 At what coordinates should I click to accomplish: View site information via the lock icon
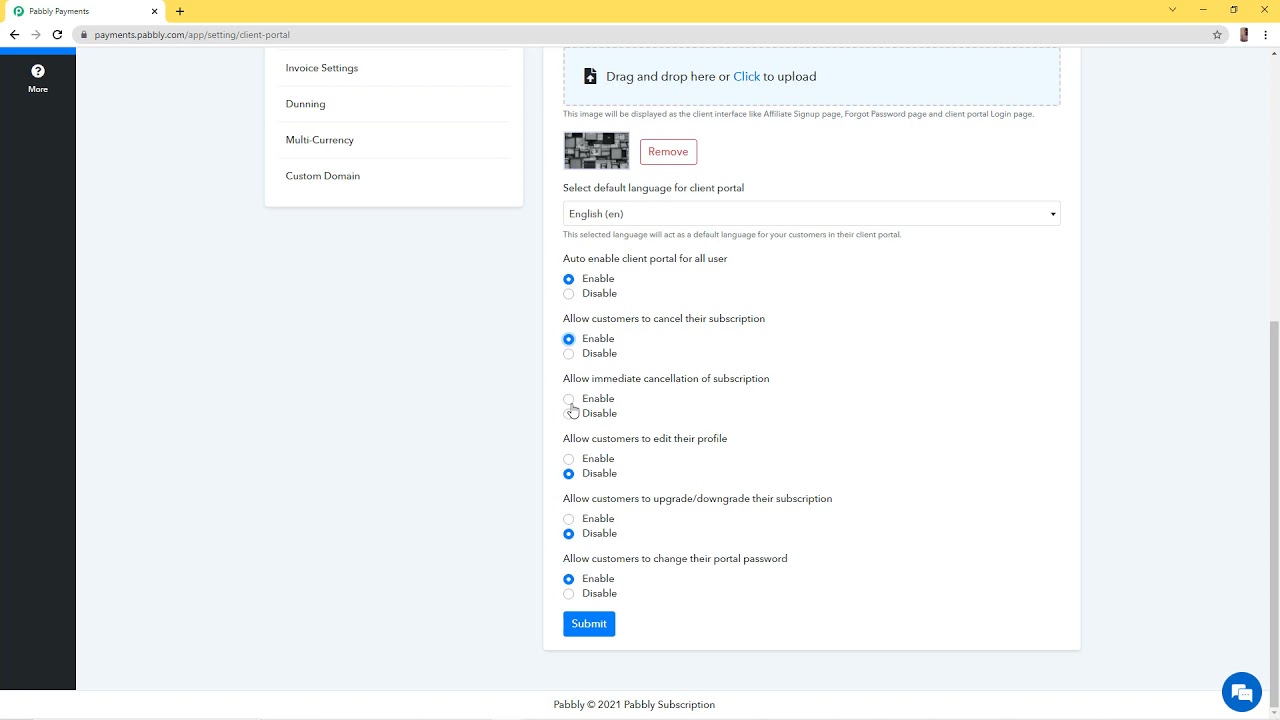click(84, 34)
